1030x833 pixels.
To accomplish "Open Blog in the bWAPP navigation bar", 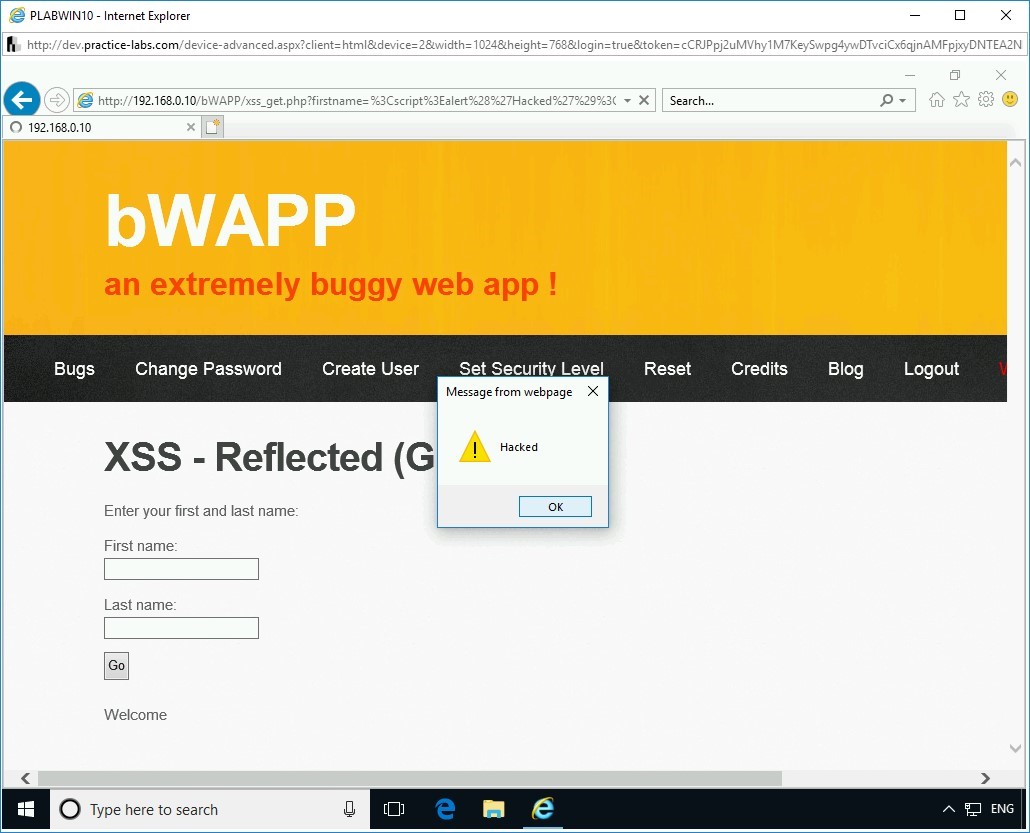I will pos(845,369).
